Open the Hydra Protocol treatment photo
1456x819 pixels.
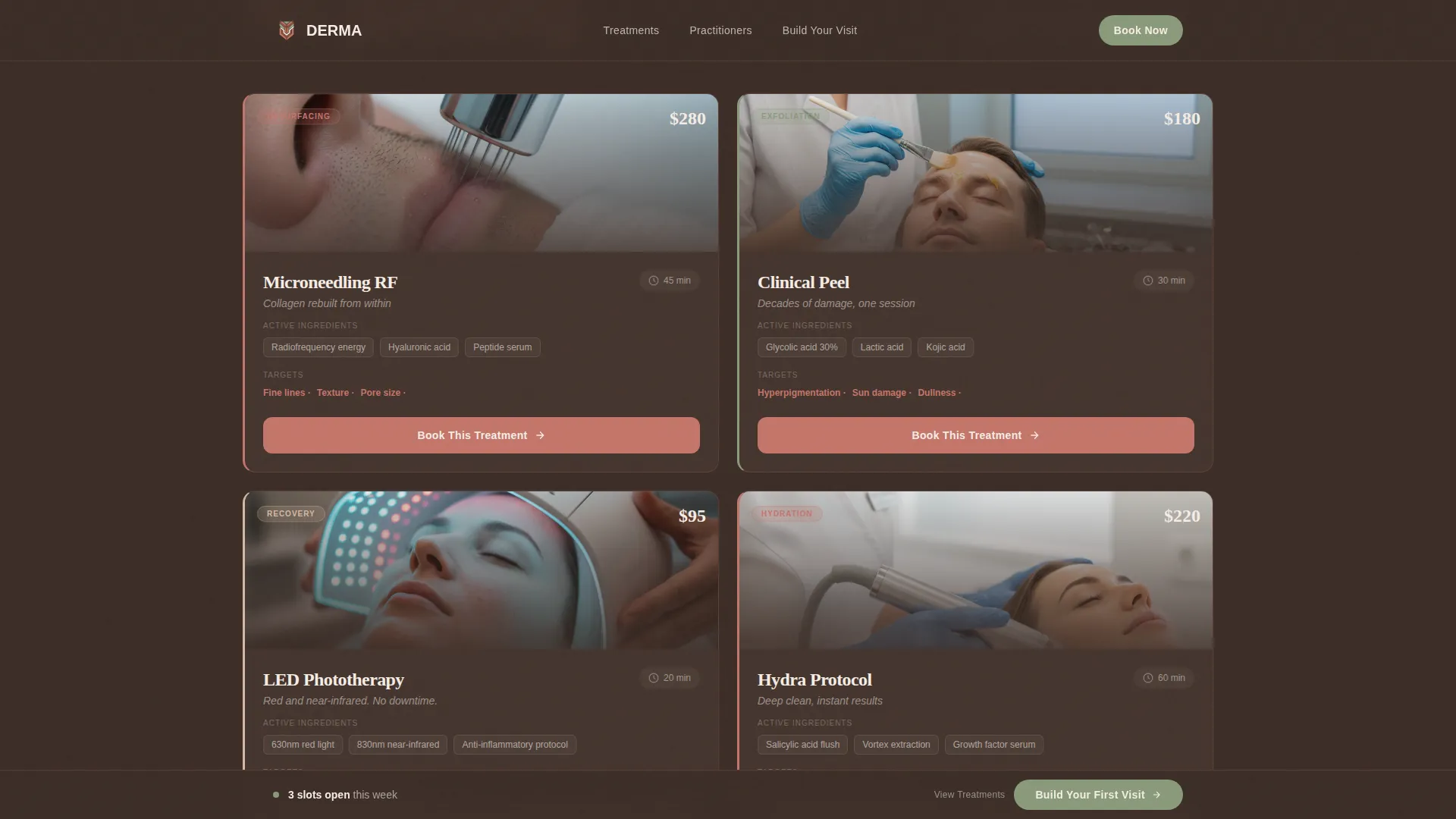pos(976,570)
